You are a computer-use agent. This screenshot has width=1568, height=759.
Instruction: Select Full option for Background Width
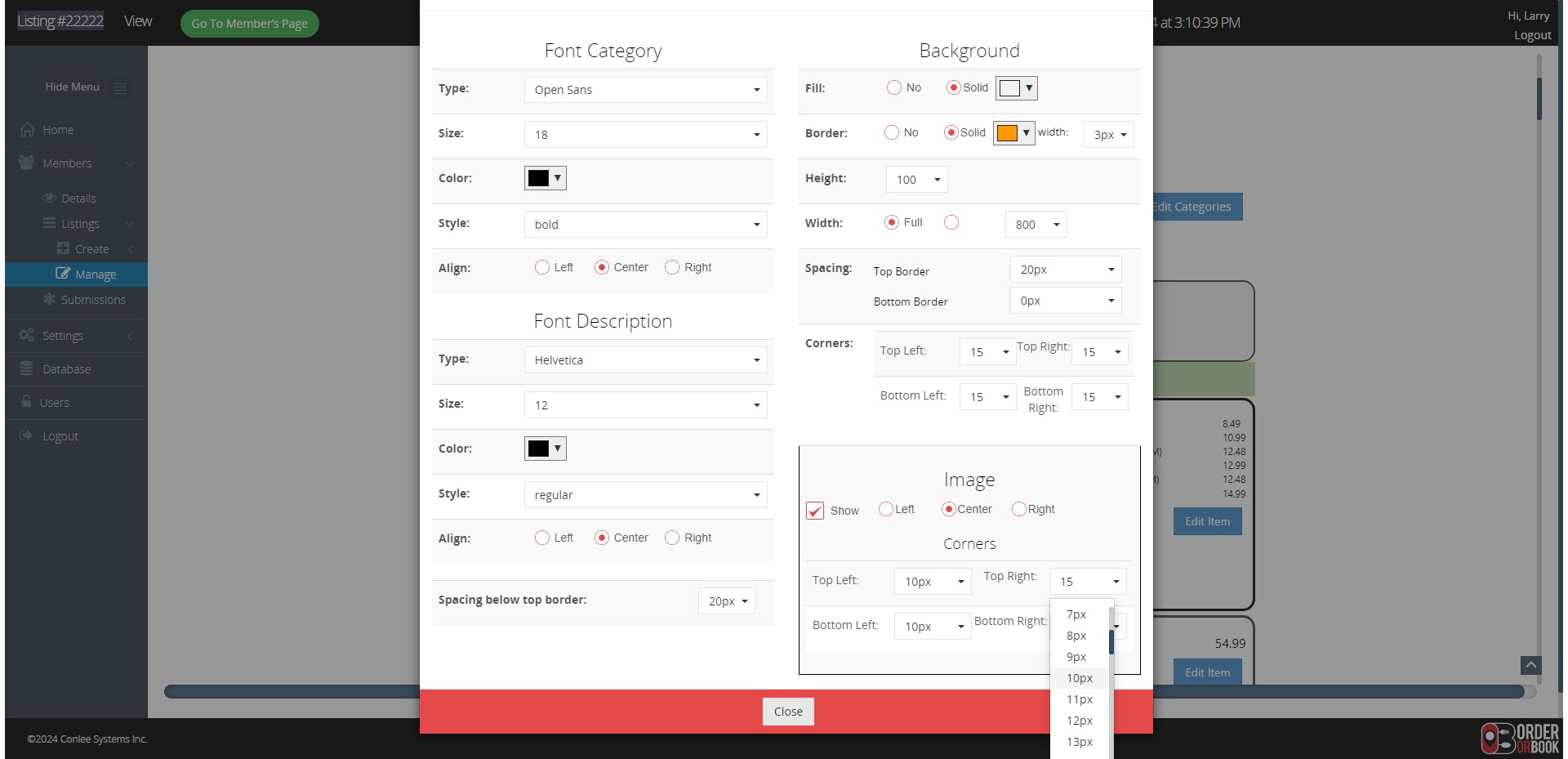pos(892,222)
